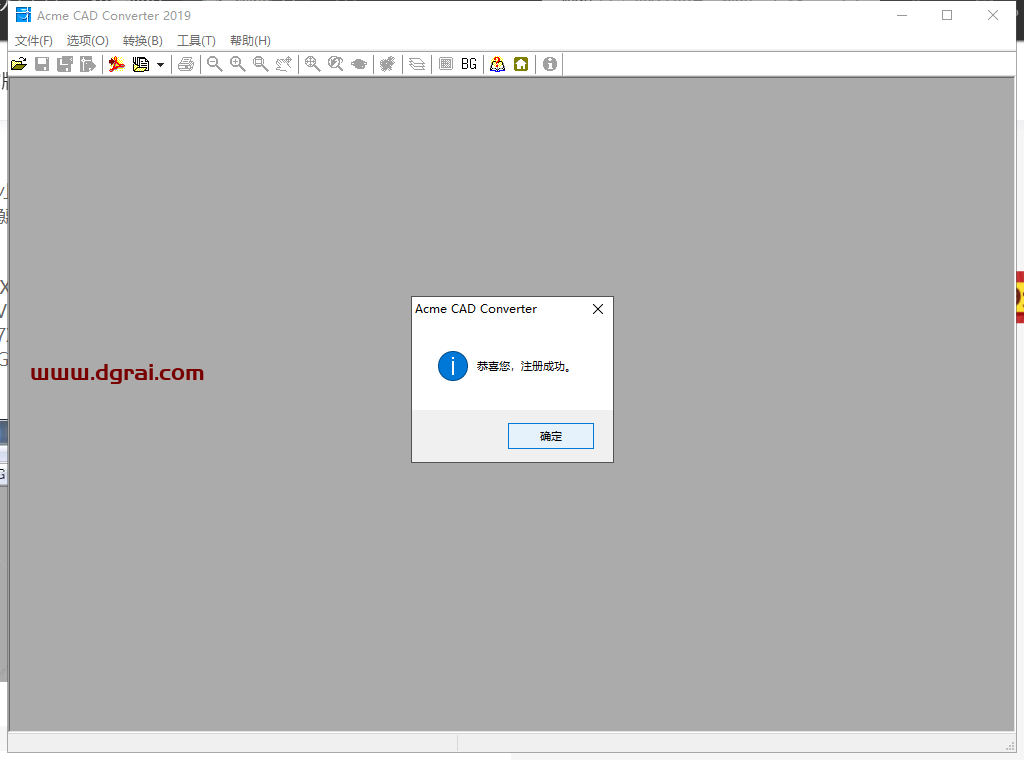1024x760 pixels.
Task: Close the Acme CAD Converter message dialog
Action: 598,309
